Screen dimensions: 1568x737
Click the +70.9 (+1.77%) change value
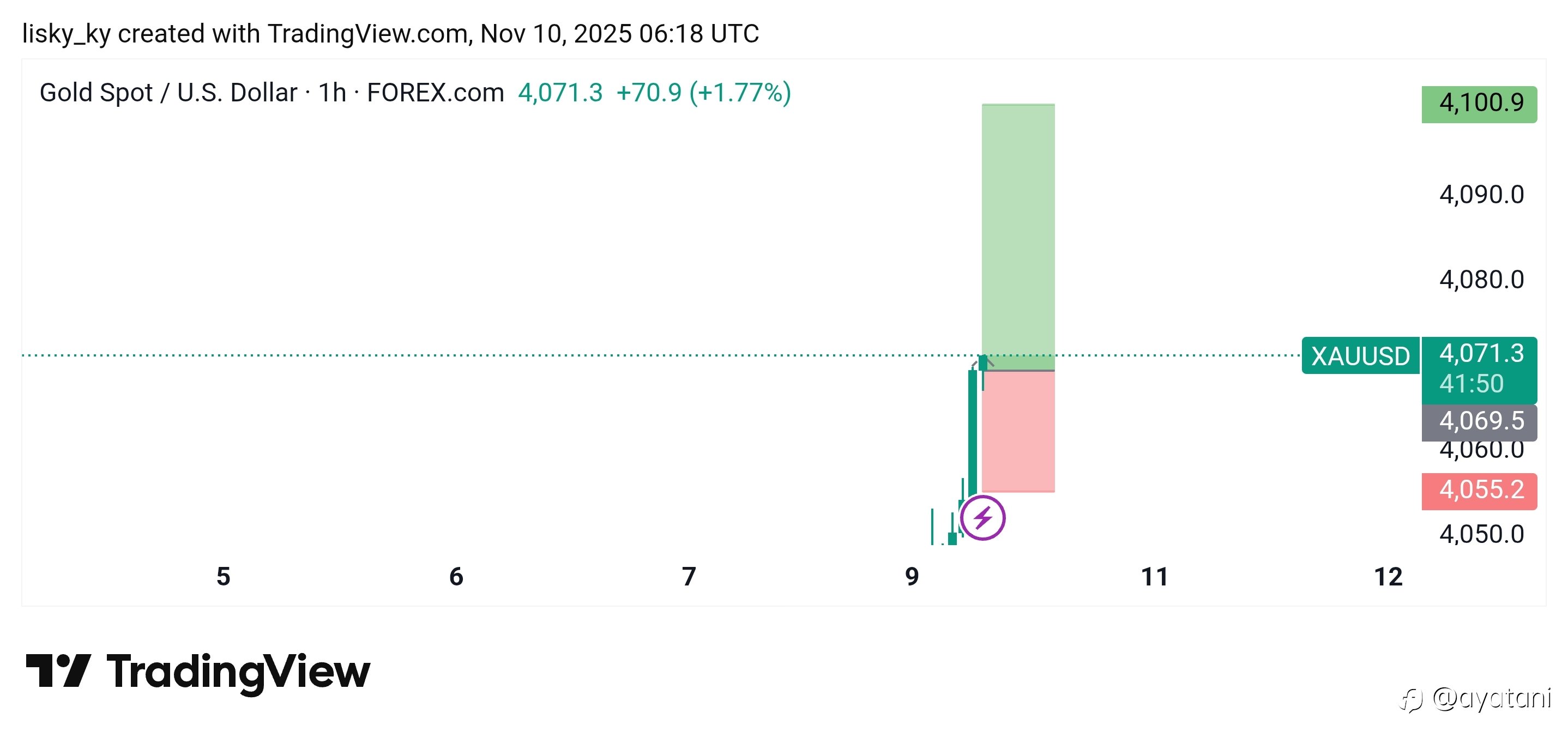(703, 93)
